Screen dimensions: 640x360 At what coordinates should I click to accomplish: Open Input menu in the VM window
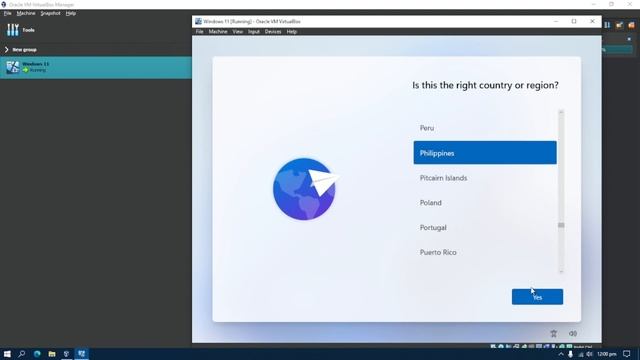253,31
